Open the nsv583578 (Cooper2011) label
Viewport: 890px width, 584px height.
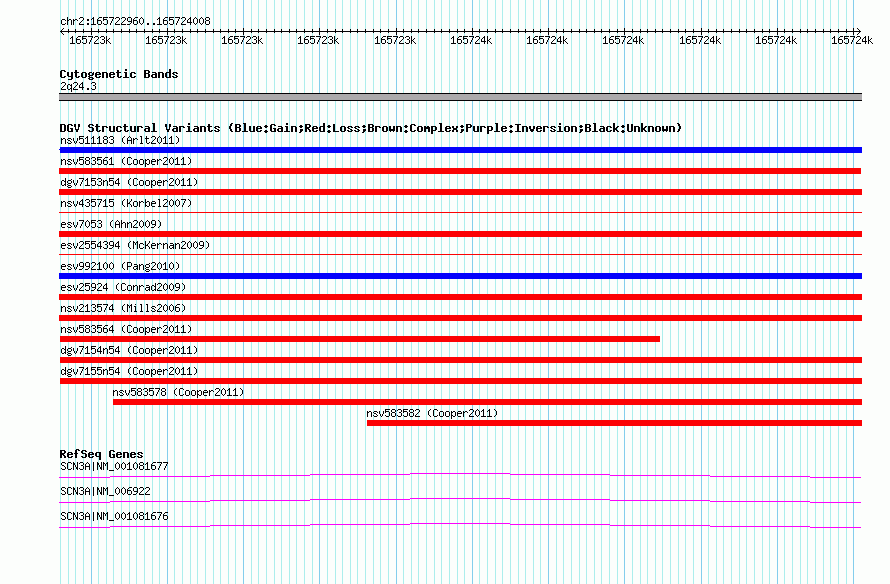point(178,392)
